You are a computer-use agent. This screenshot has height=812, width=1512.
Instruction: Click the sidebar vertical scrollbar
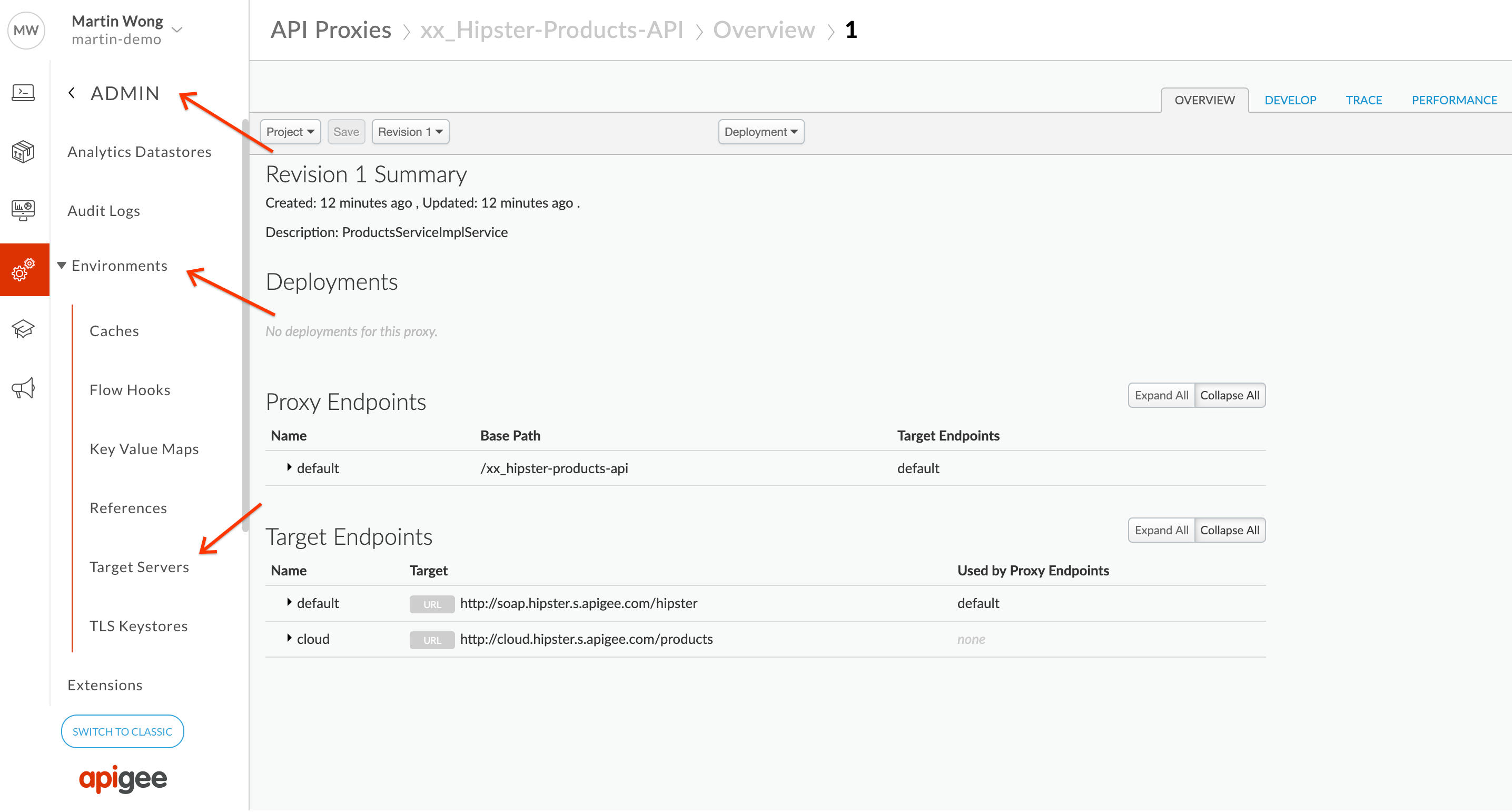[x=245, y=326]
